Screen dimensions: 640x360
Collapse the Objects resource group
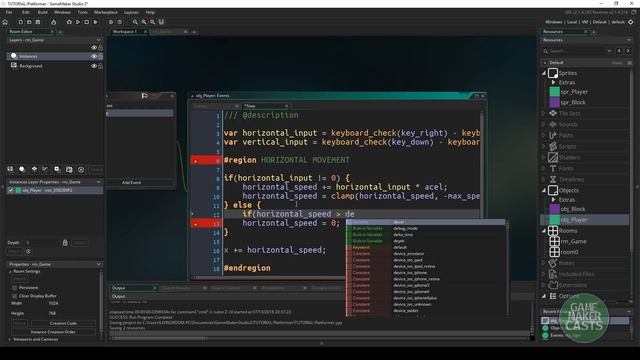click(x=544, y=190)
